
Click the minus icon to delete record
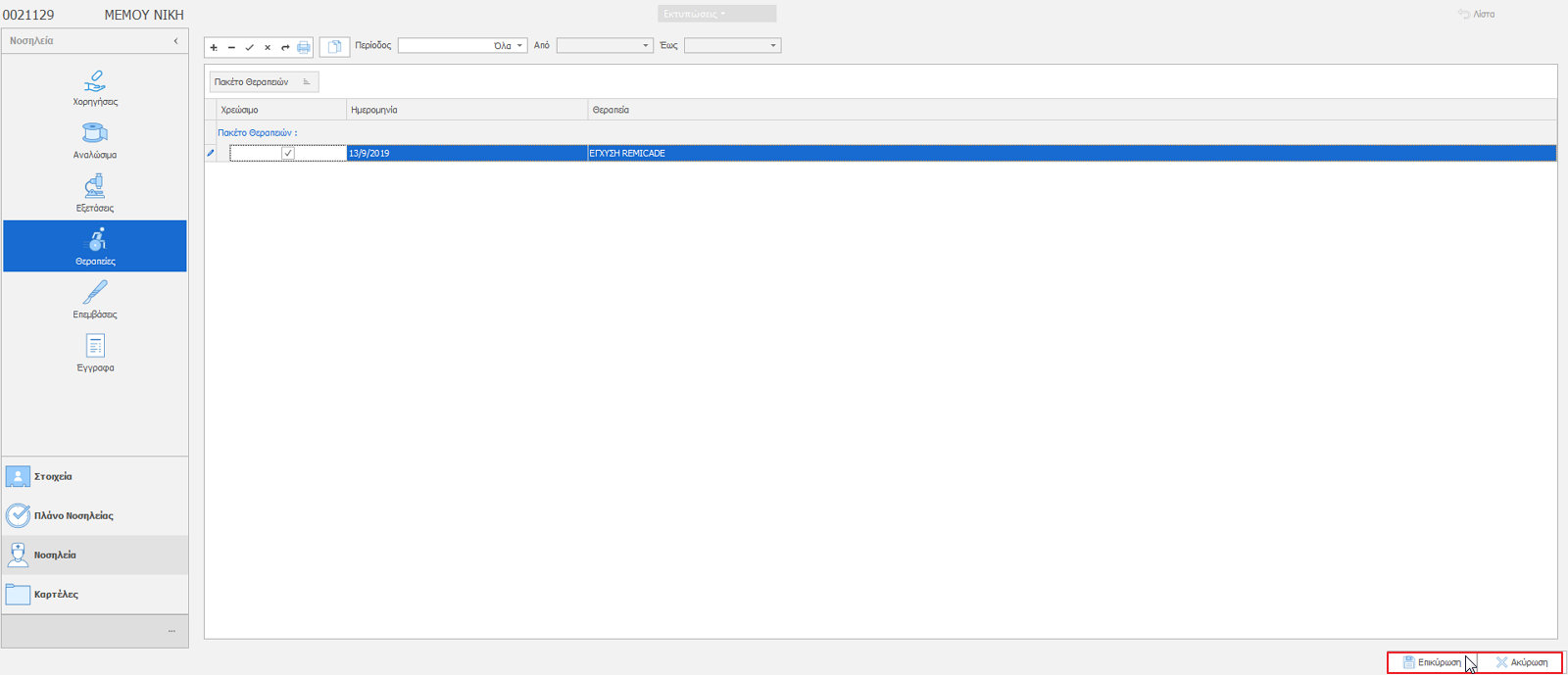click(x=231, y=47)
